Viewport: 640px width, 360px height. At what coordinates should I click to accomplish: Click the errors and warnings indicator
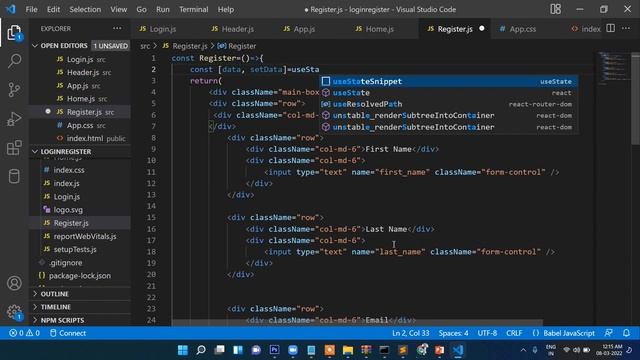click(x=24, y=333)
